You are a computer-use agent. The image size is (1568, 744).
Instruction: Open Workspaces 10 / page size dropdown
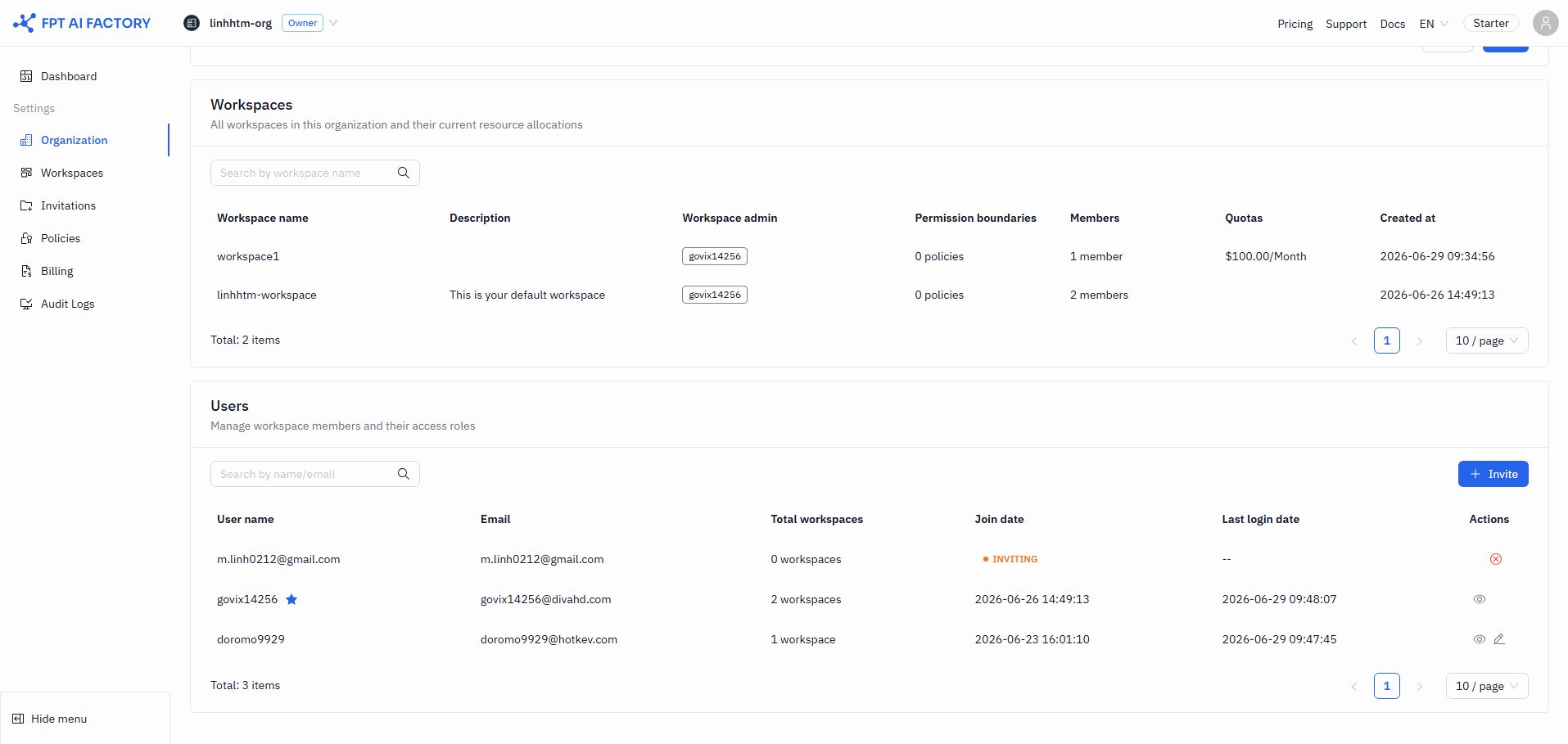tap(1487, 340)
